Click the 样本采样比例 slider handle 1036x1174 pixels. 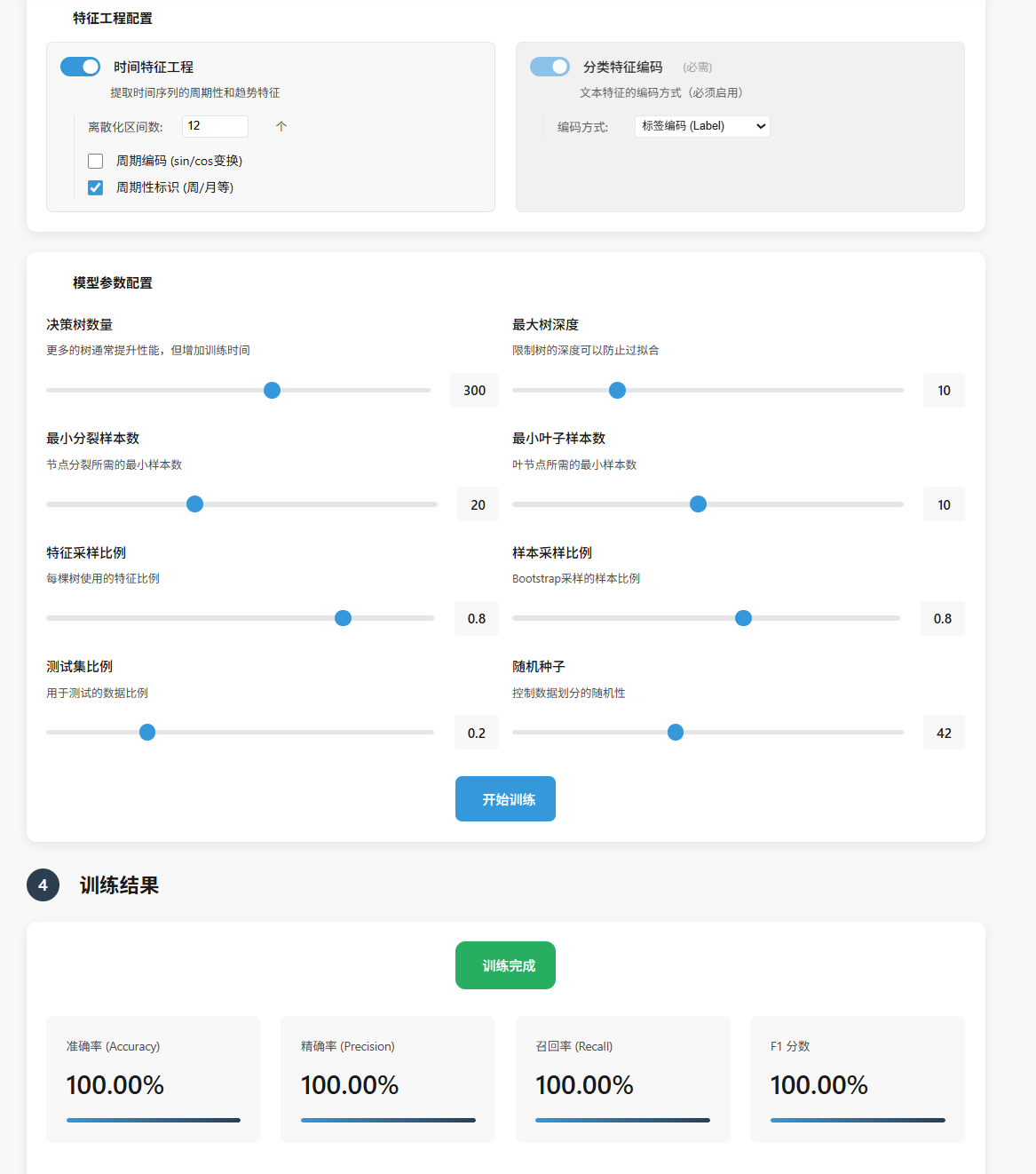744,619
